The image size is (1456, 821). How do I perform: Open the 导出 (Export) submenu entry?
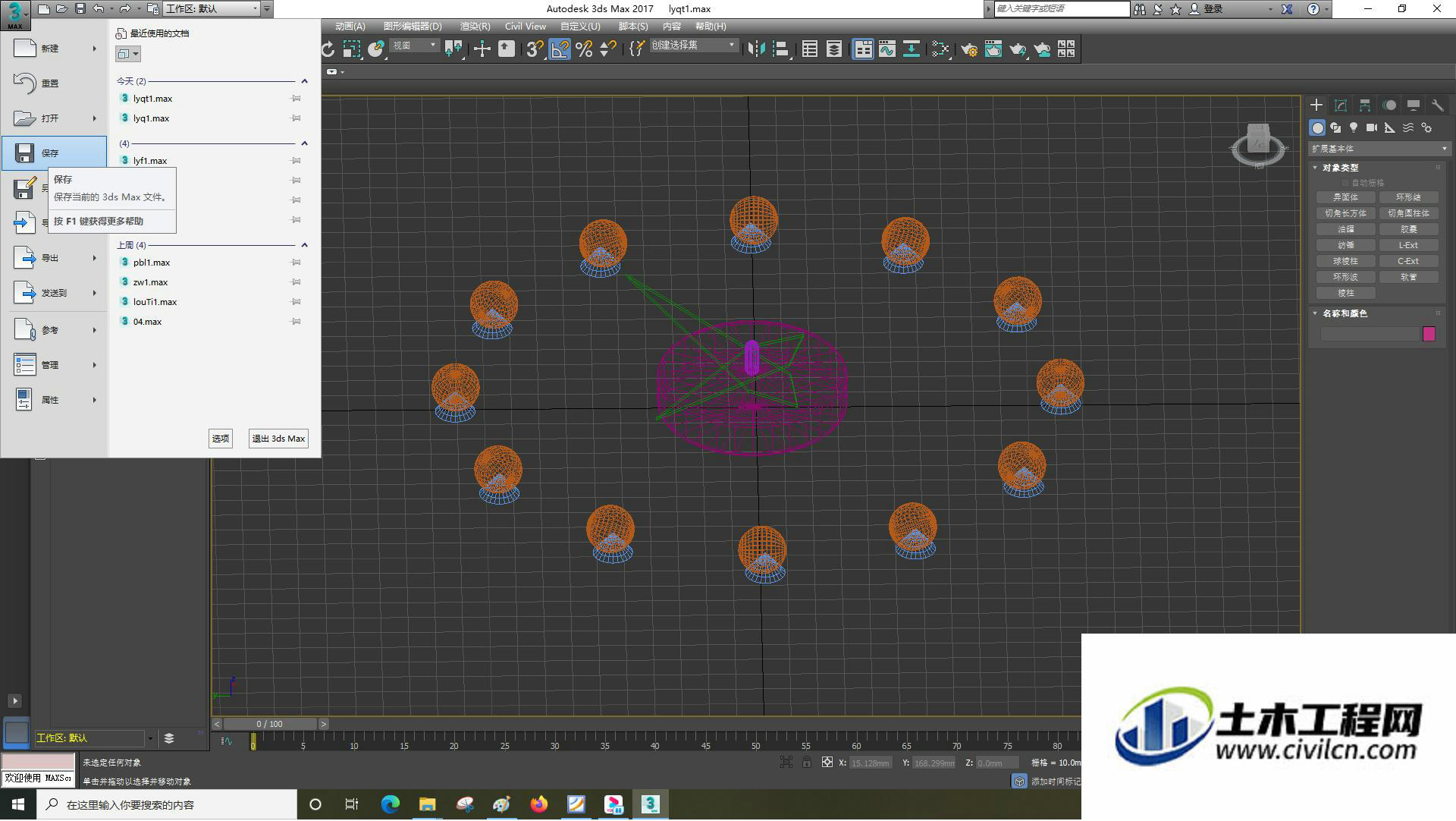coord(54,258)
